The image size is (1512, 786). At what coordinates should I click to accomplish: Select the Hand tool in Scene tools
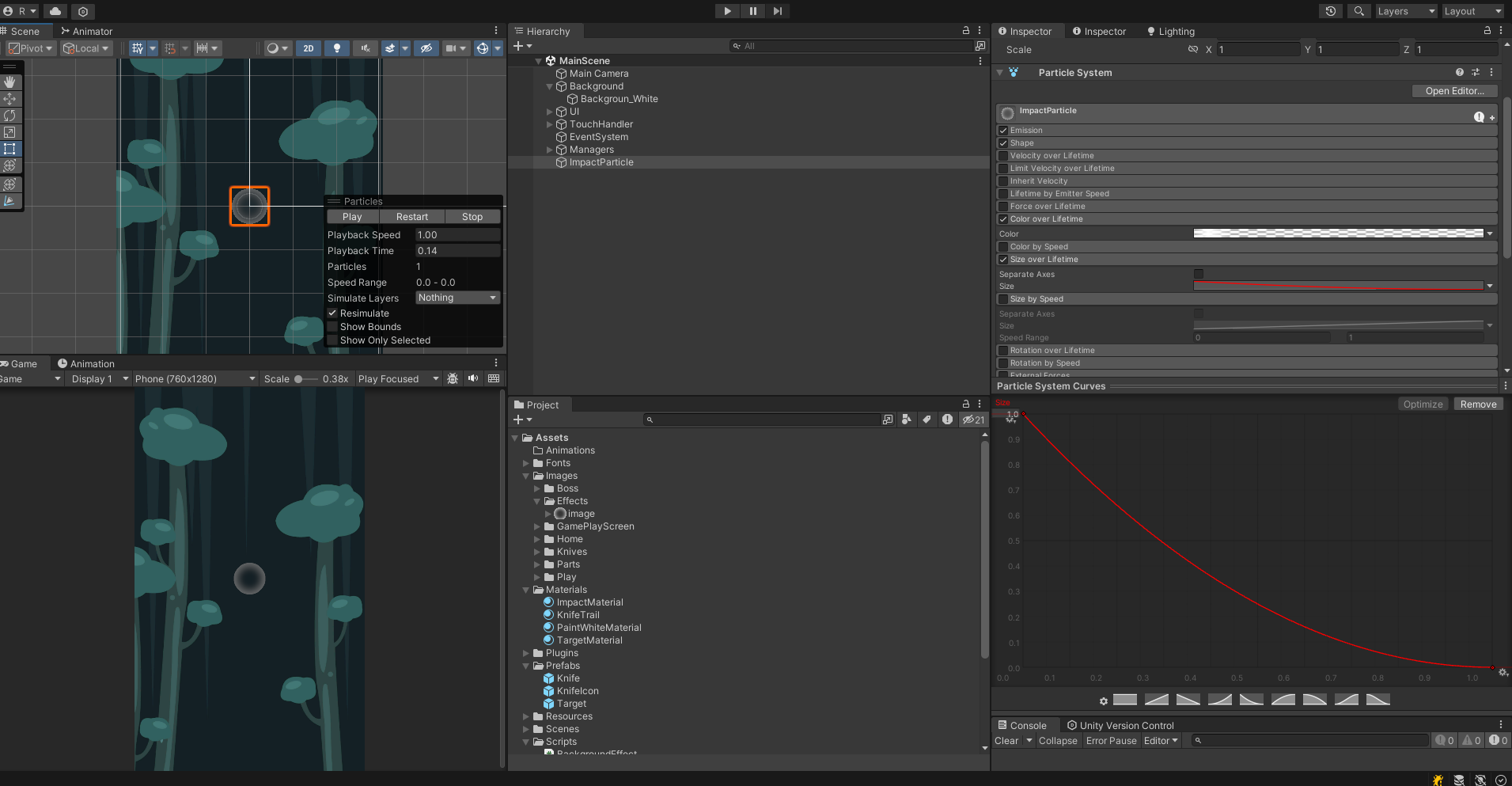pos(9,82)
